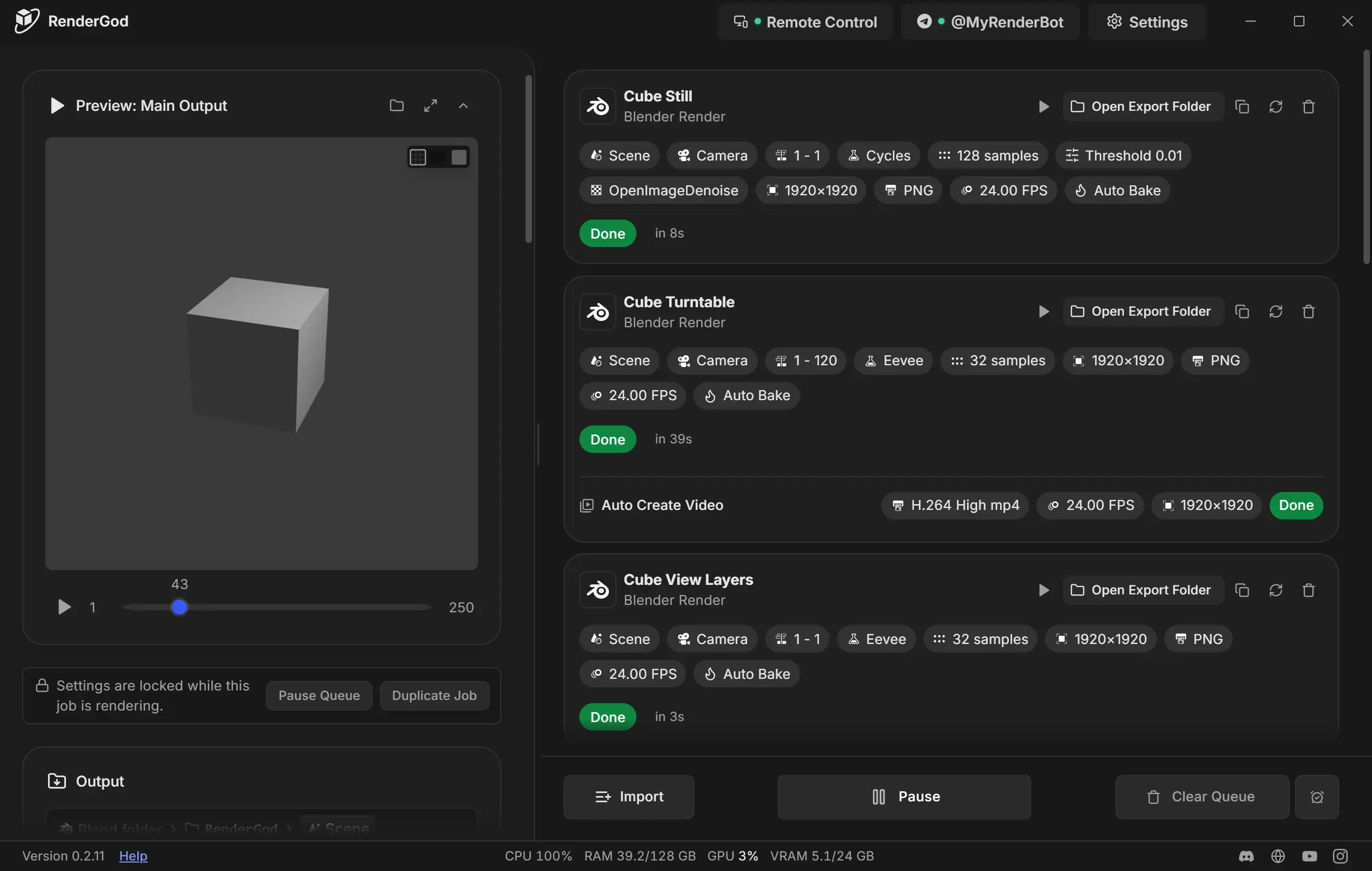
Task: Play the Cube View Layers render result
Action: (1044, 590)
